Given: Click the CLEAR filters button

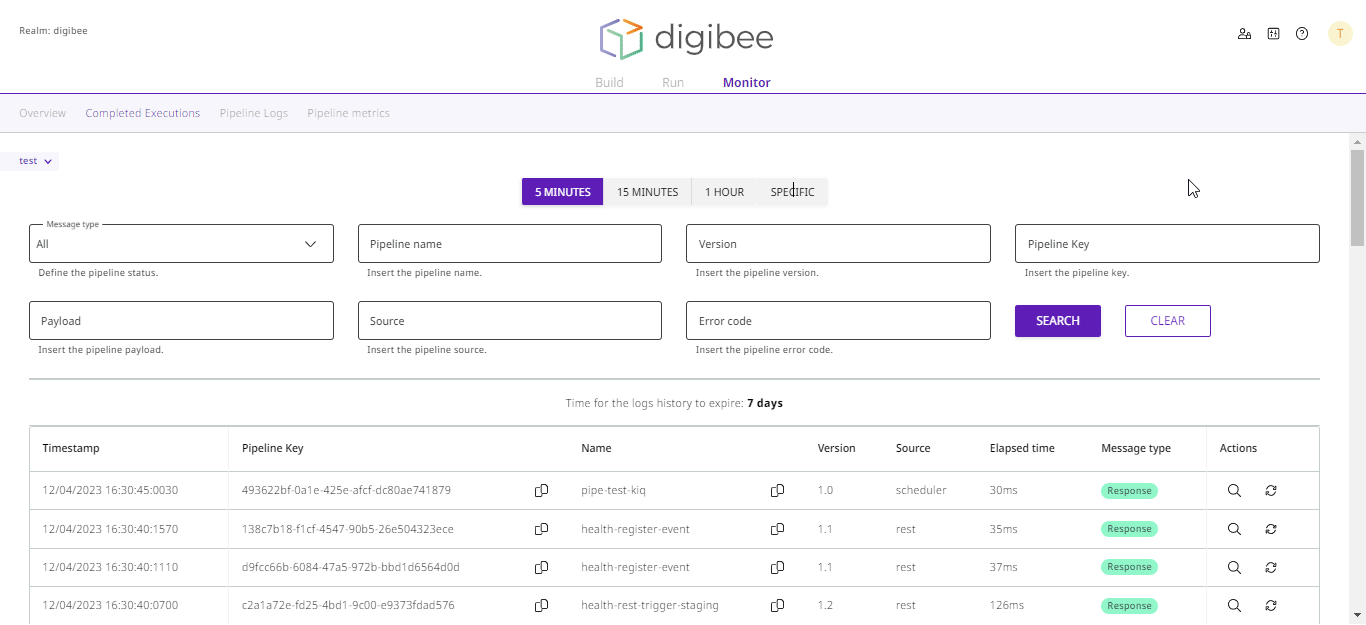Looking at the screenshot, I should 1167,321.
